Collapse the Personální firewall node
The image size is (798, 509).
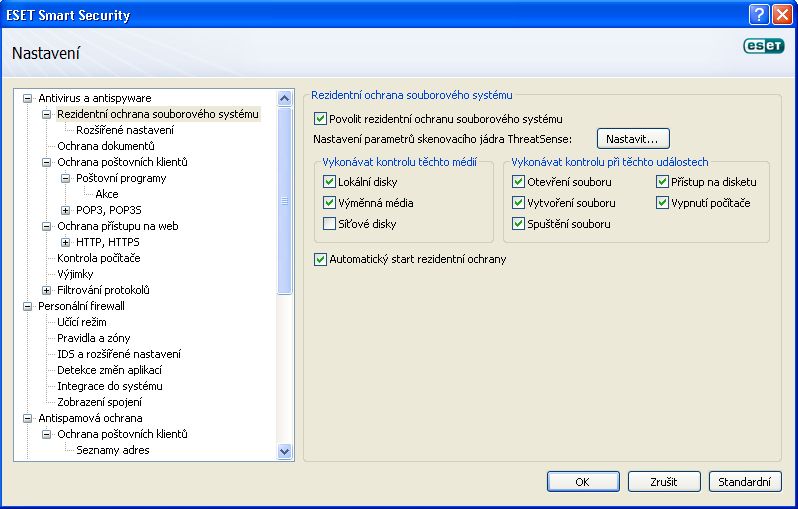pyautogui.click(x=27, y=306)
